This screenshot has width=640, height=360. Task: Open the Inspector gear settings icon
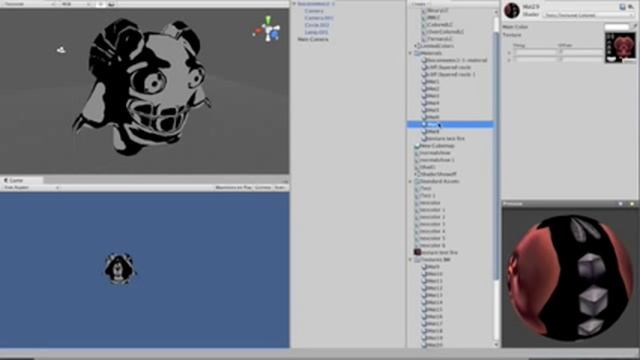[631, 7]
